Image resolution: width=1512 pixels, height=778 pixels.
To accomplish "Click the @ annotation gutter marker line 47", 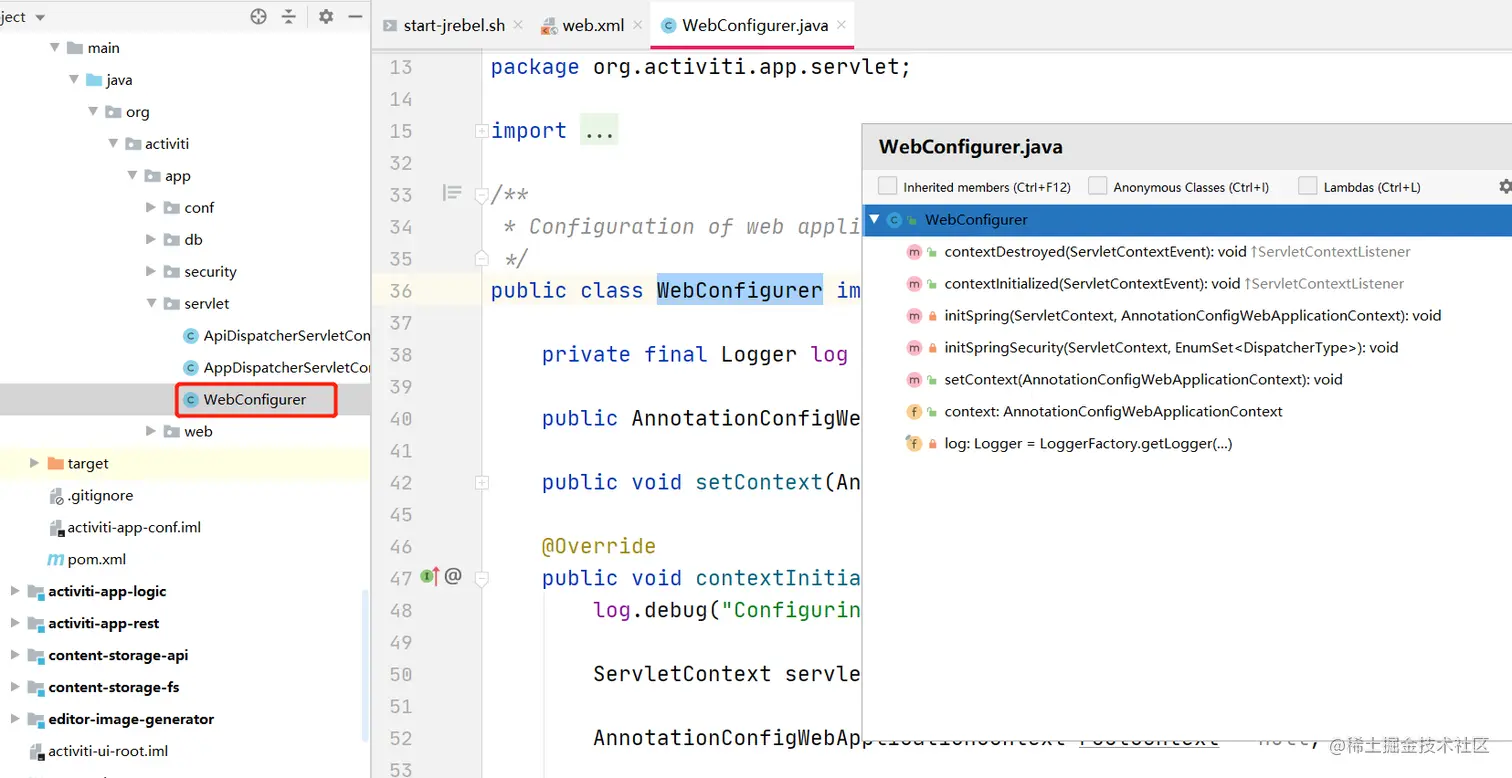I will (x=453, y=577).
